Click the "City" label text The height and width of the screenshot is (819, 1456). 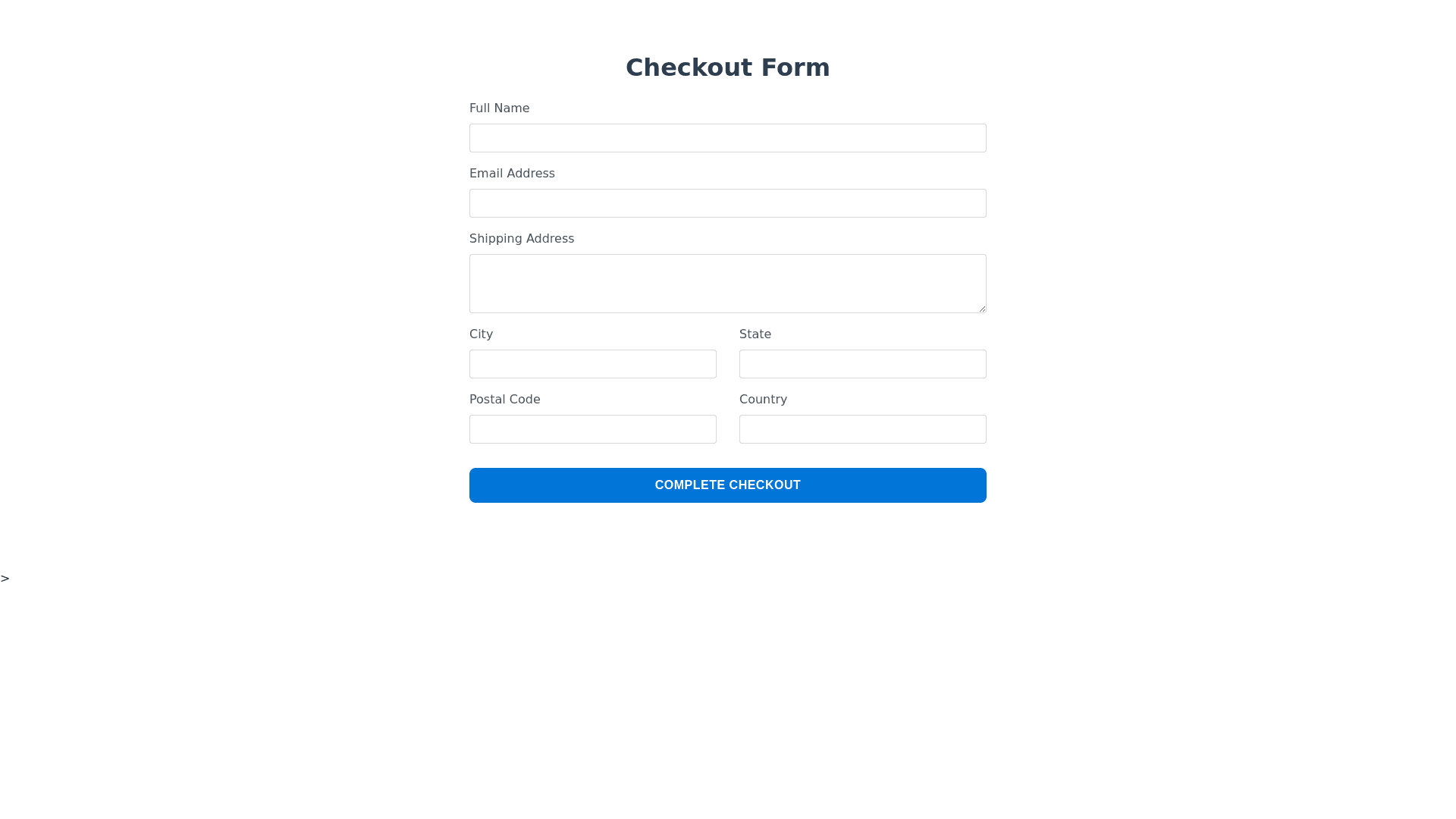481,334
